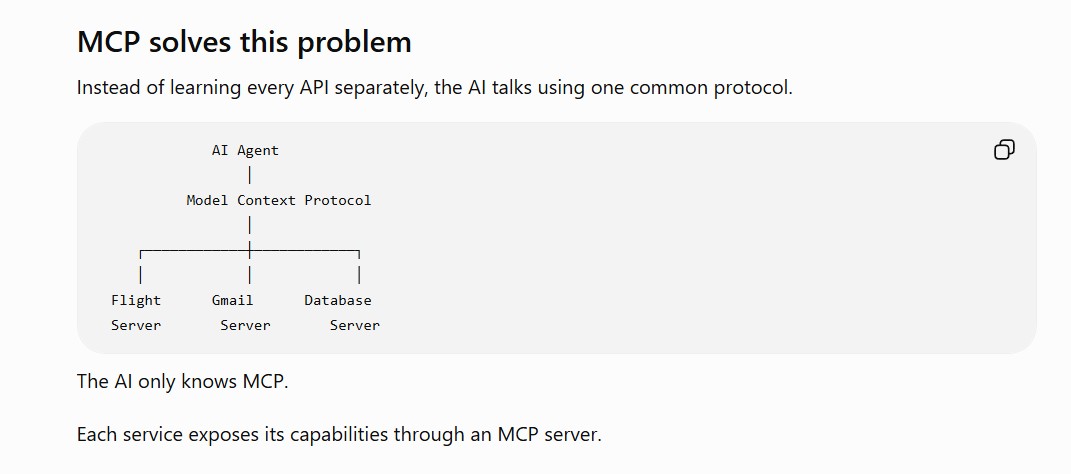The height and width of the screenshot is (474, 1071).
Task: Select the "Gmail" label in the diagram
Action: [232, 301]
